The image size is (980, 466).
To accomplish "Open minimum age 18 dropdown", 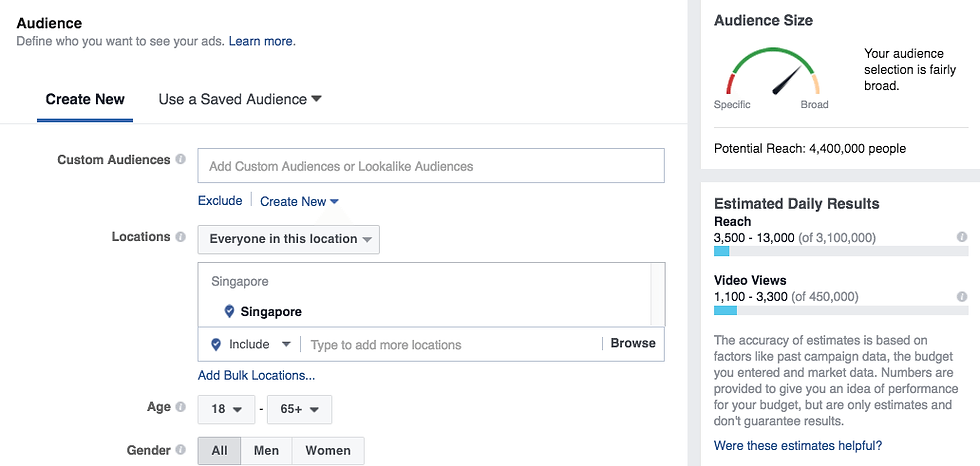I will tap(226, 409).
